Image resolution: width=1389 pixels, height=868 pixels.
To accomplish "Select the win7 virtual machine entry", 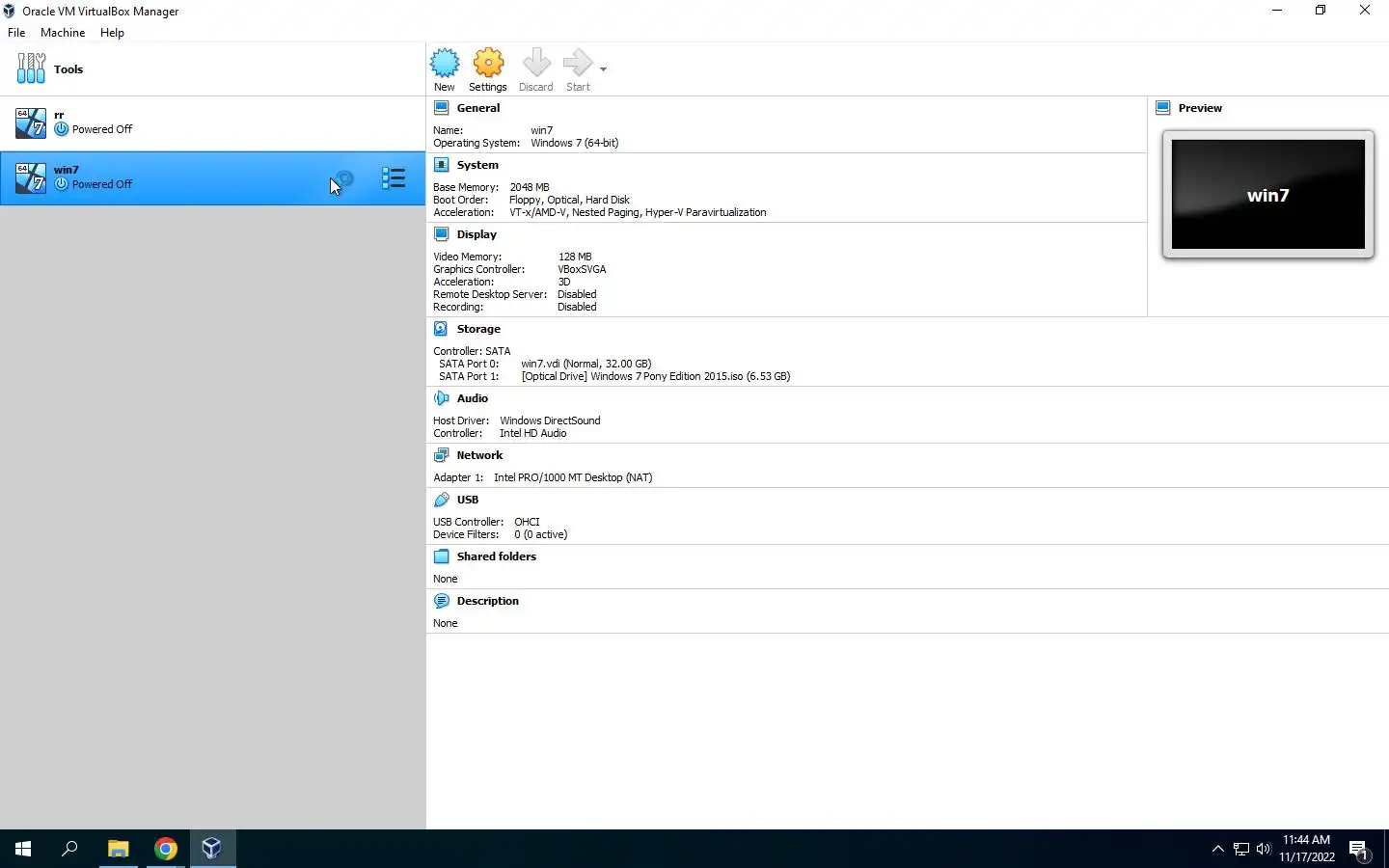I will [x=212, y=178].
